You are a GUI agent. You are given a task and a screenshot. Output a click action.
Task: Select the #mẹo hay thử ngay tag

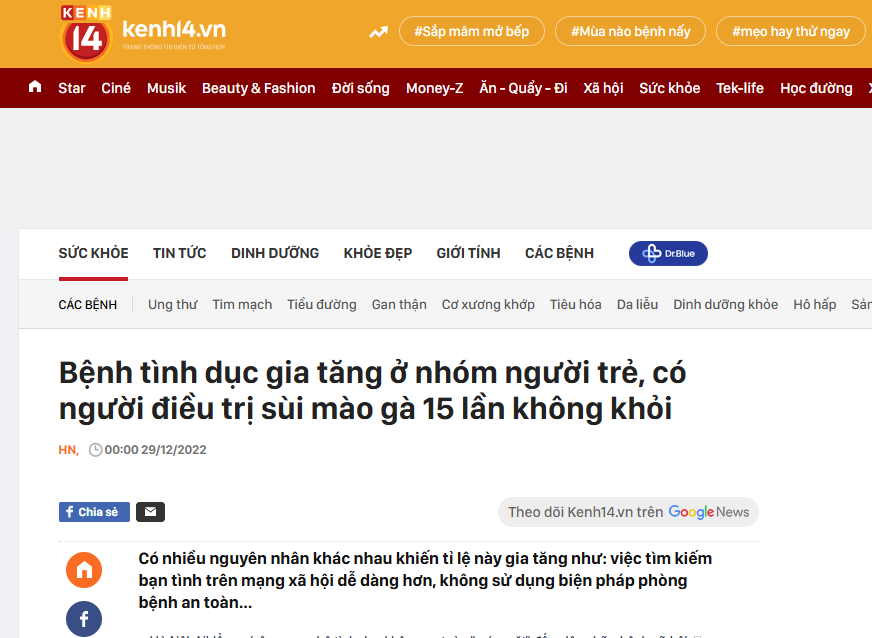(x=790, y=31)
